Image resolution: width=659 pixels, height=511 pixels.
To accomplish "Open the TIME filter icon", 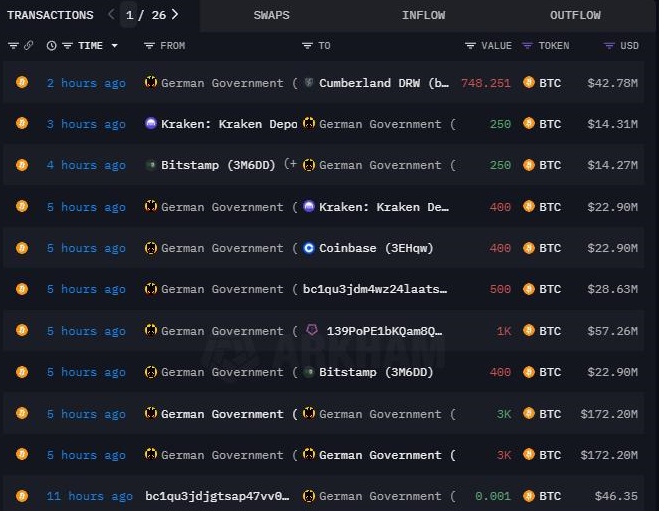I will (67, 45).
